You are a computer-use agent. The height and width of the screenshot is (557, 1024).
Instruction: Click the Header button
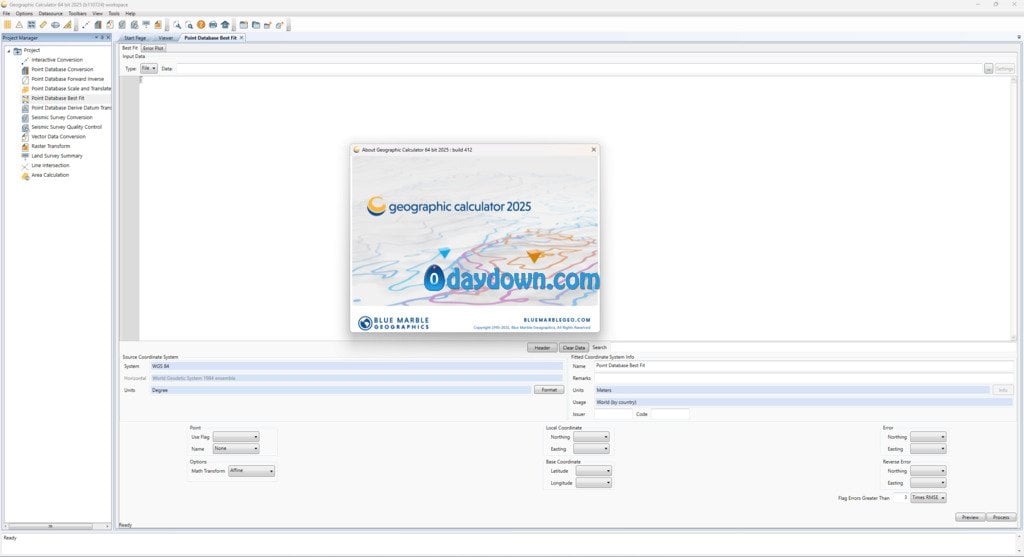(542, 348)
